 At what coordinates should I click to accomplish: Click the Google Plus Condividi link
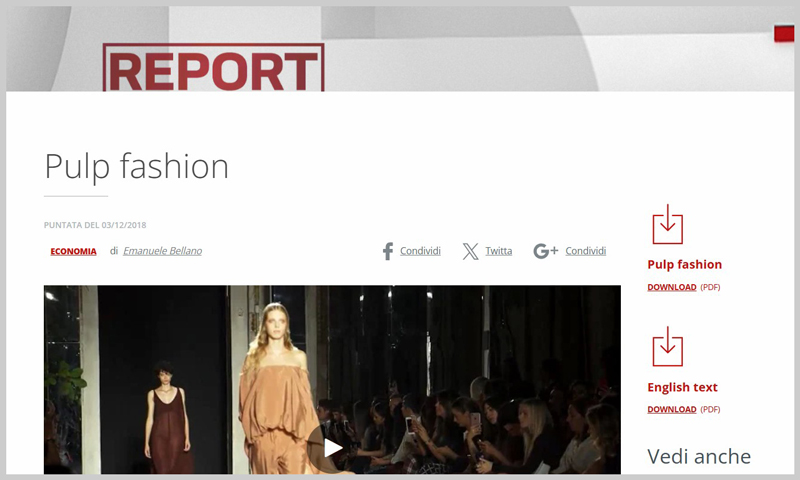[x=586, y=251]
